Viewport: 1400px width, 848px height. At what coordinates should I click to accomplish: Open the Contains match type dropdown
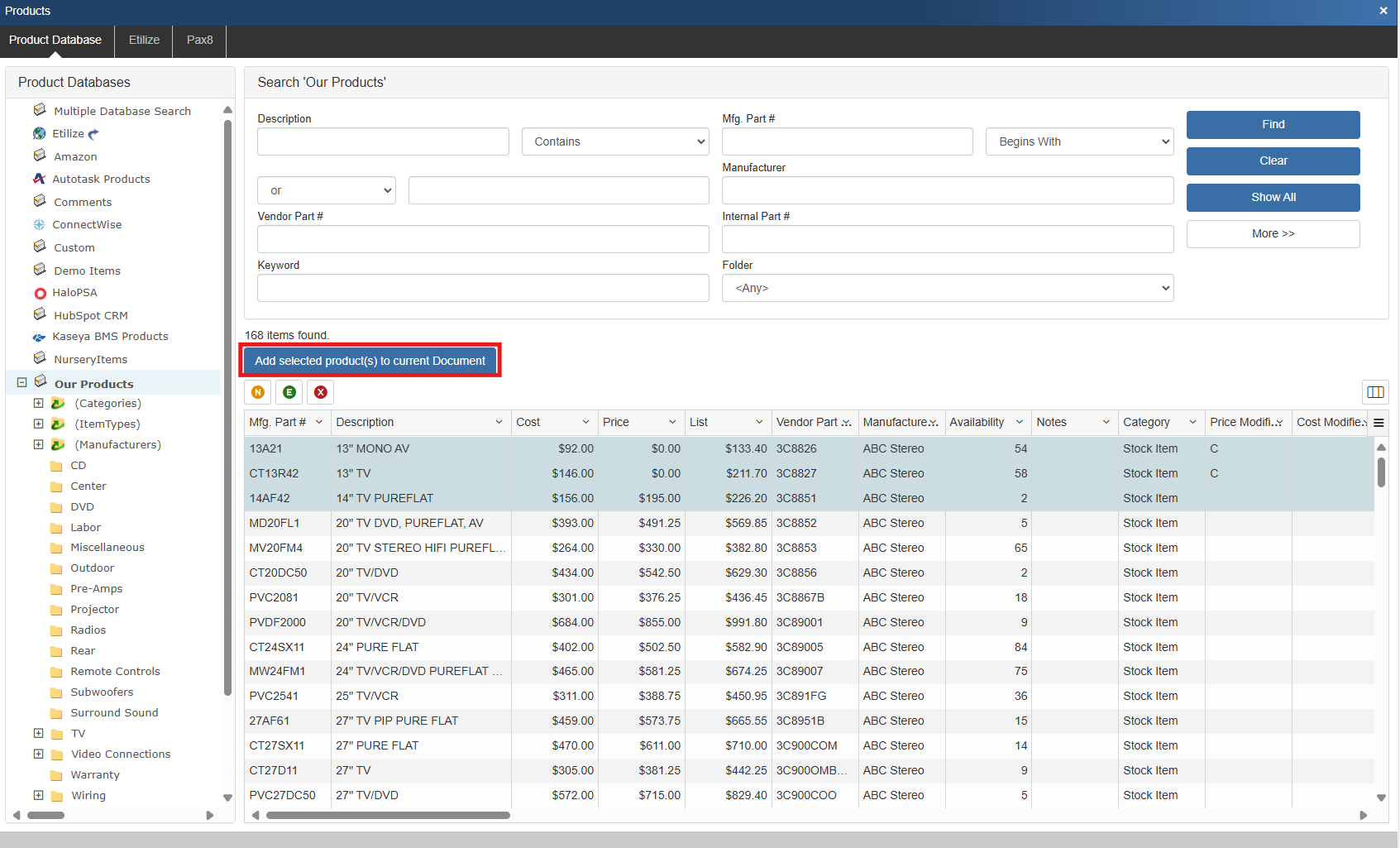coord(615,142)
